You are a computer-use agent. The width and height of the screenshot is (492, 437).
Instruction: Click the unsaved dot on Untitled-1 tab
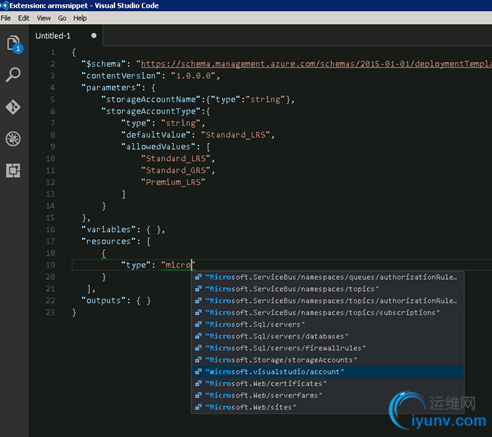[94, 35]
